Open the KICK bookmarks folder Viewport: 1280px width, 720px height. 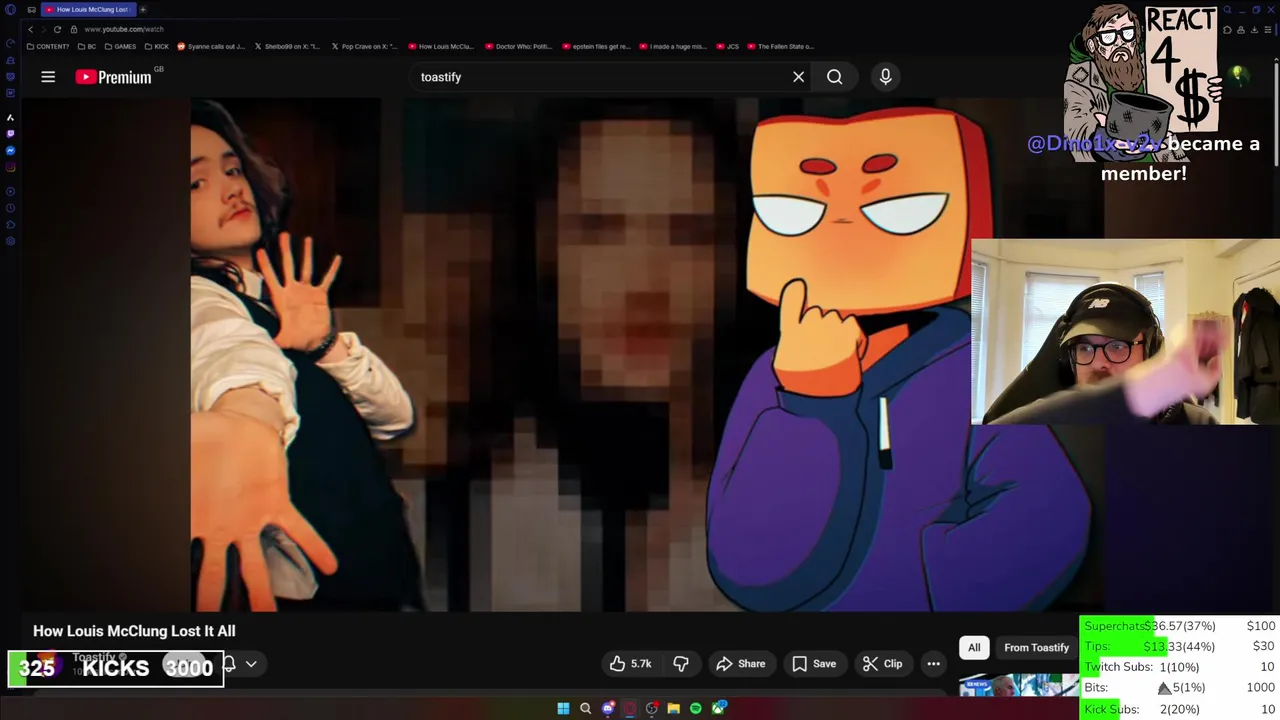coord(157,46)
